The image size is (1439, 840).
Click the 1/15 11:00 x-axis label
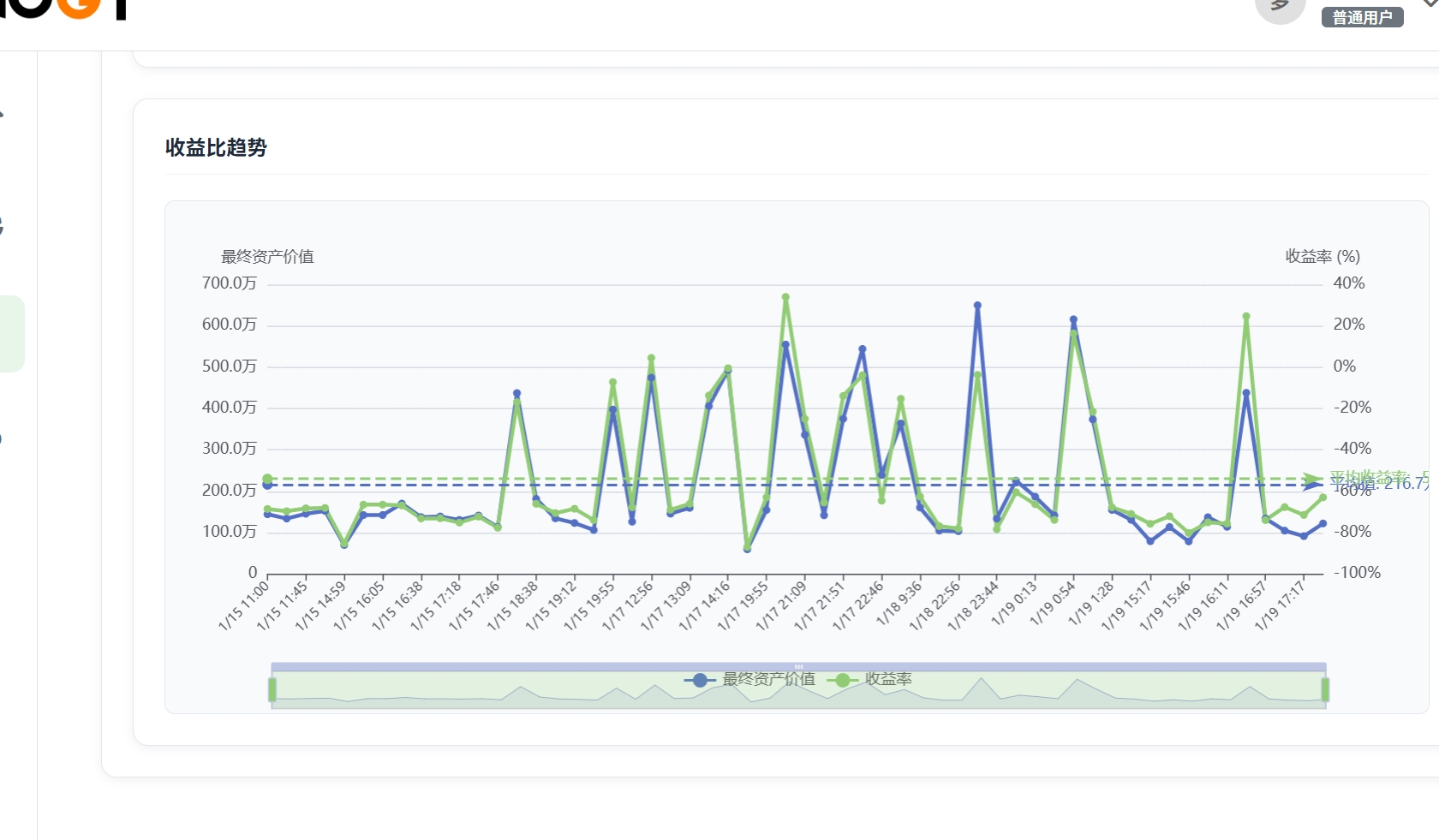(x=245, y=606)
